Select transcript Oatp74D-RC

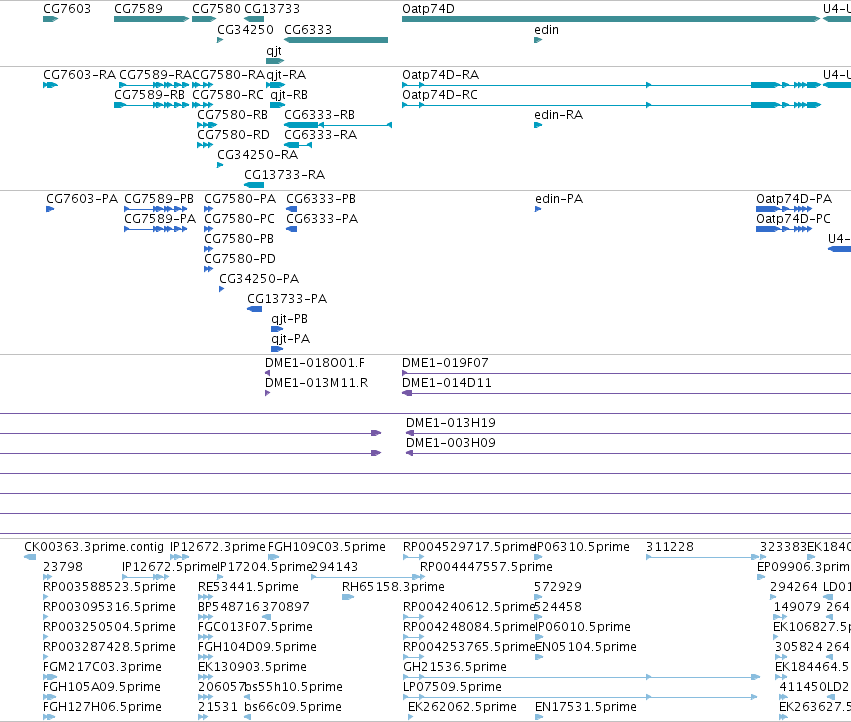[x=440, y=95]
